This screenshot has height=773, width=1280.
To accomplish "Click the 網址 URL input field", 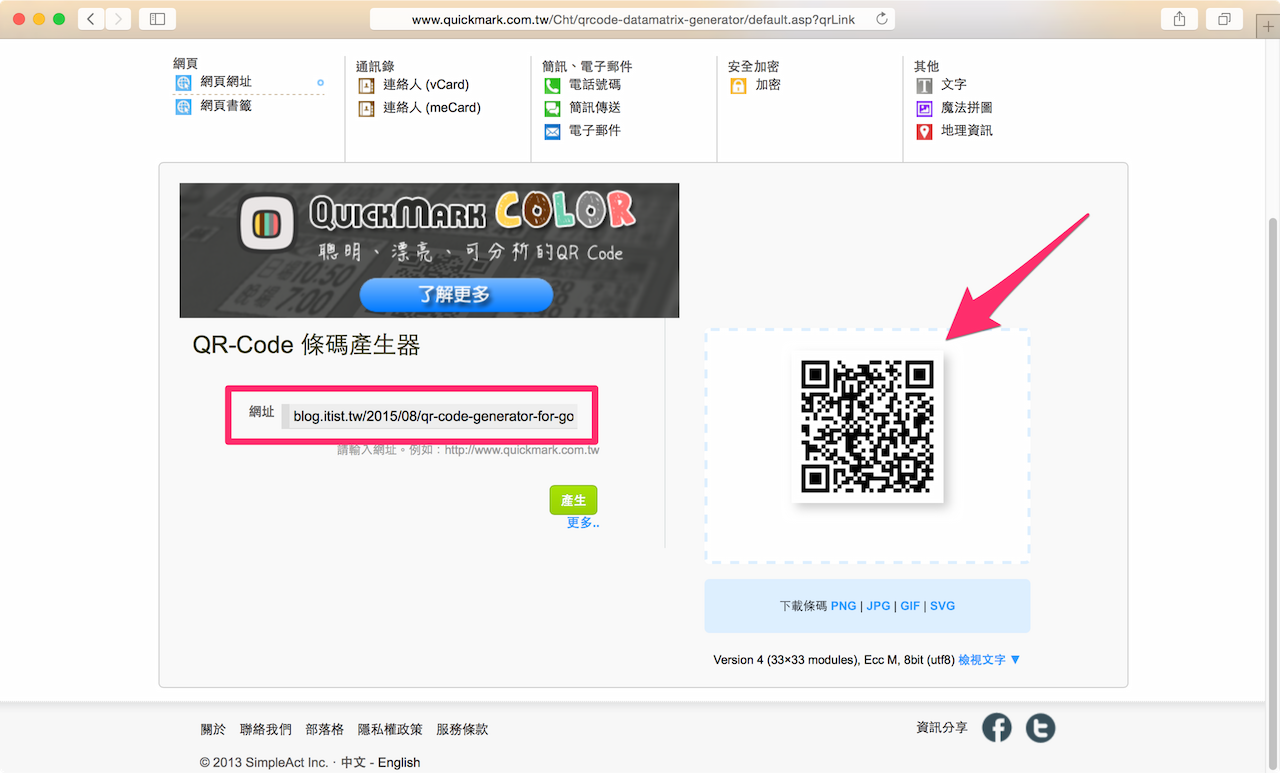I will [x=429, y=416].
